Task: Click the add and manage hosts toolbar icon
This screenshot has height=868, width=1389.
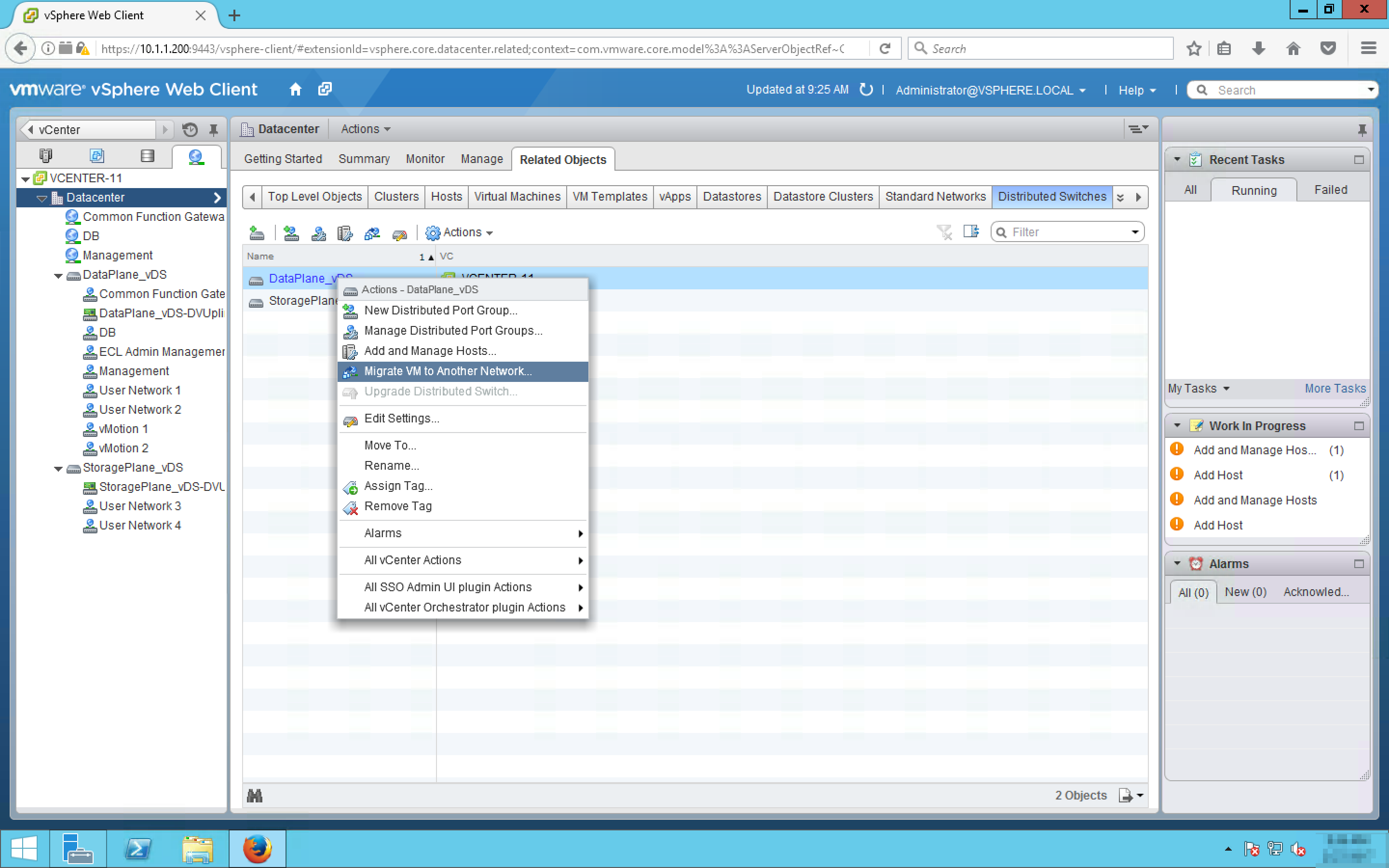Action: [x=344, y=232]
